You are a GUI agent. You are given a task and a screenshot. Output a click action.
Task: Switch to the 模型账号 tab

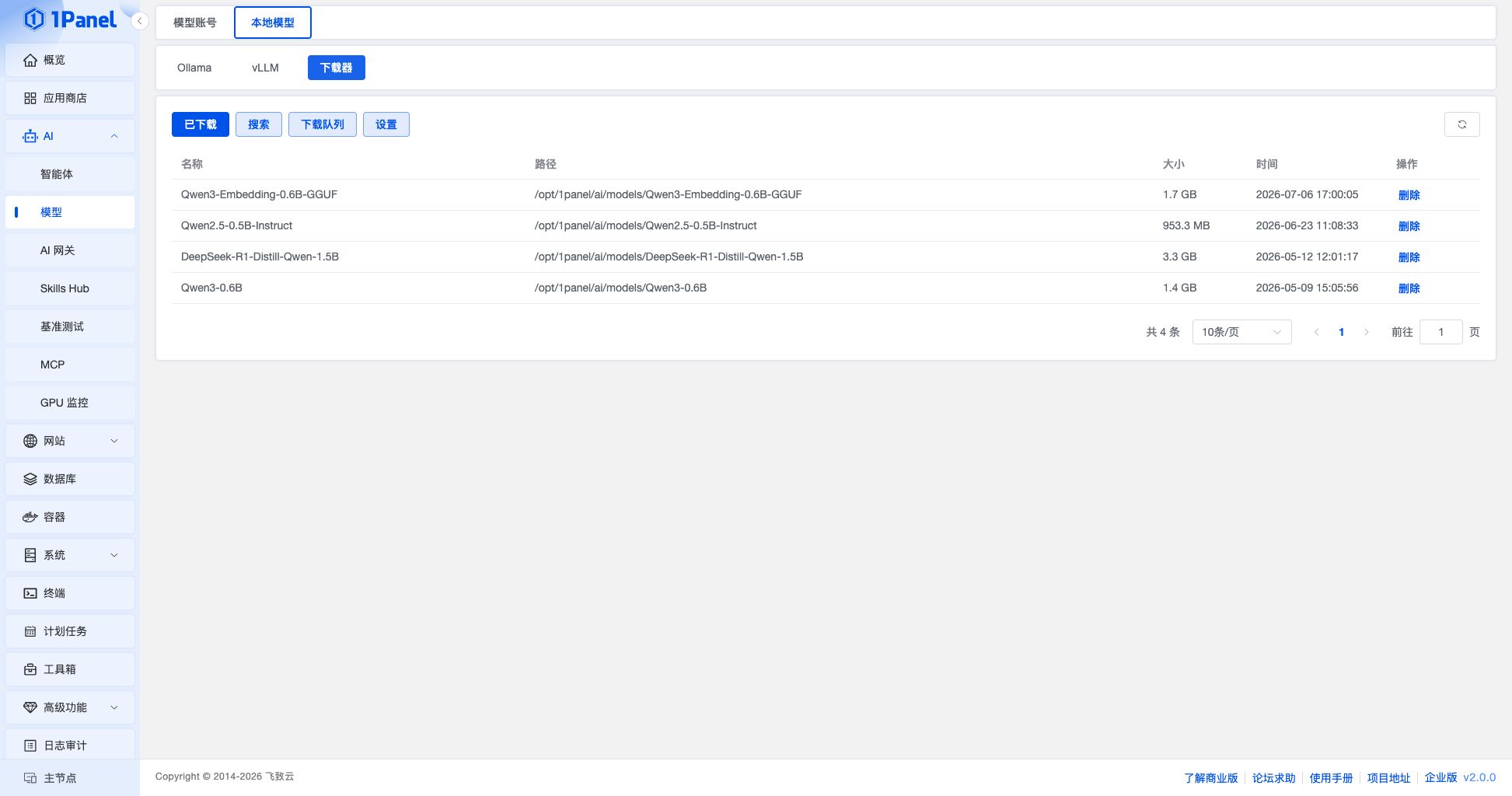click(195, 23)
